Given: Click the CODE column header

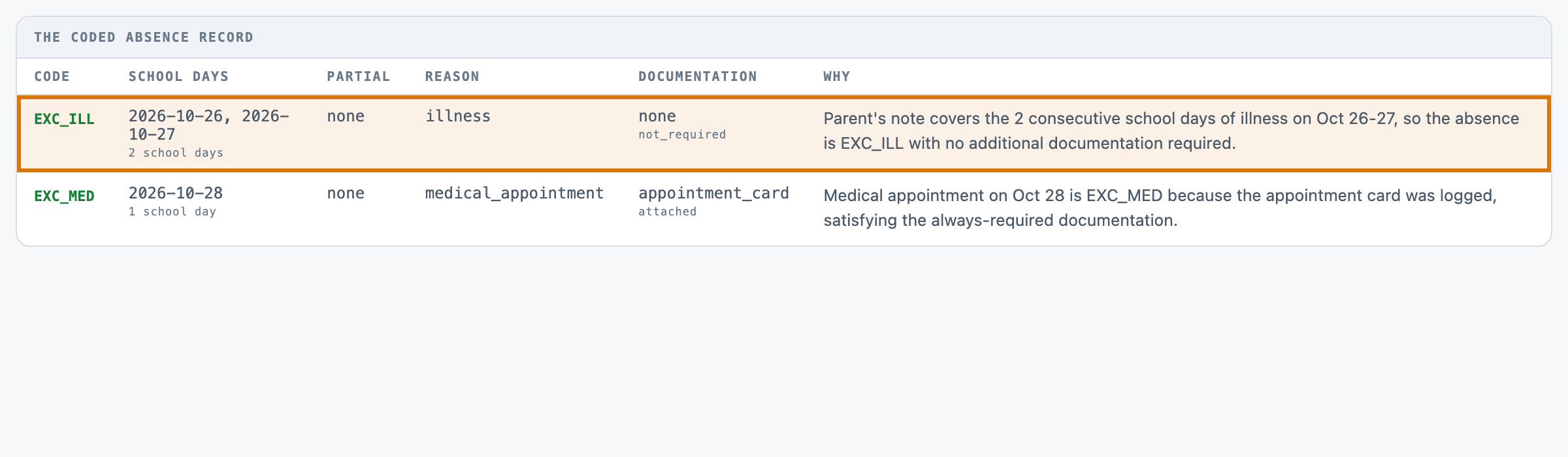Looking at the screenshot, I should 52,76.
